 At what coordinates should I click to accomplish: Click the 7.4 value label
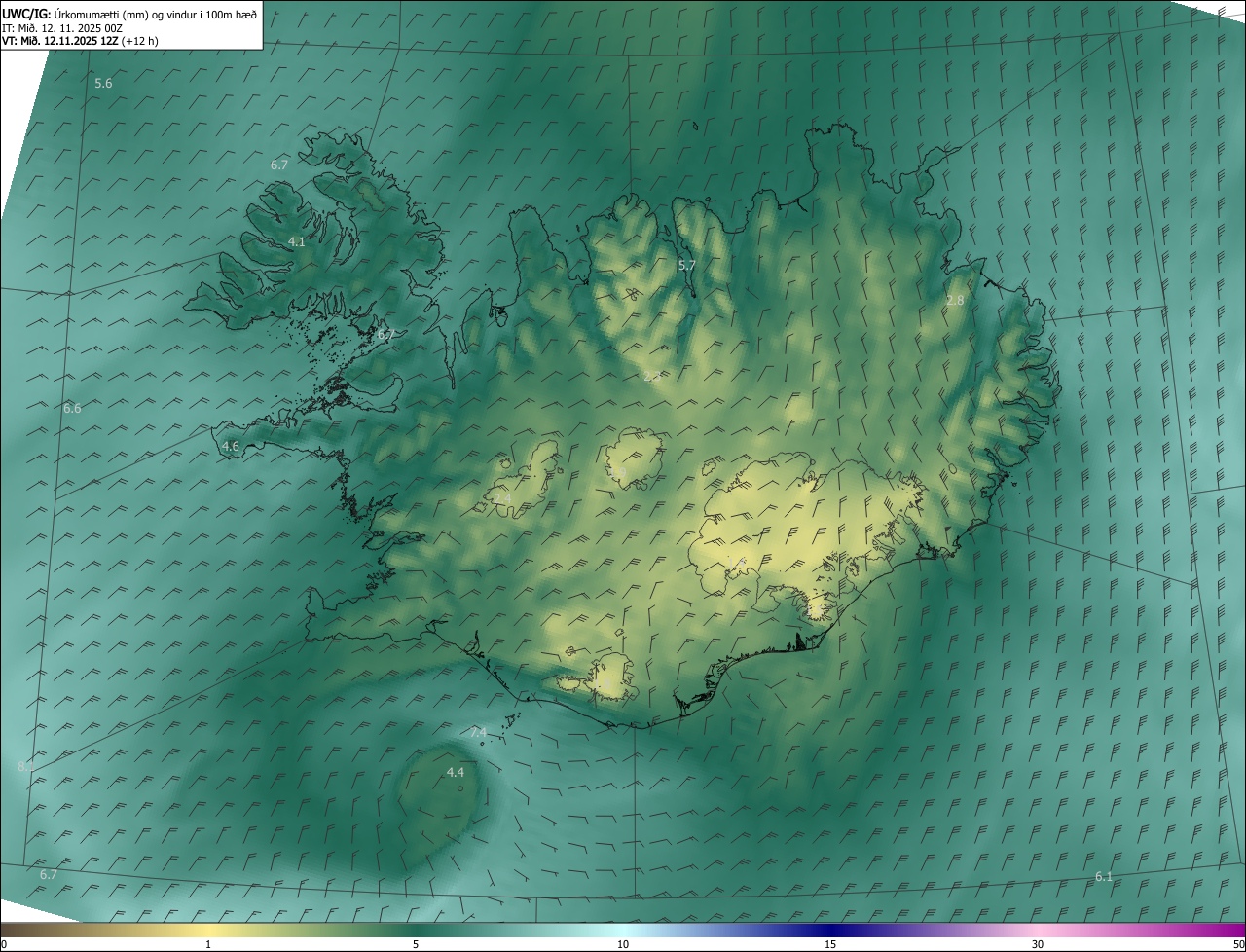(x=478, y=733)
